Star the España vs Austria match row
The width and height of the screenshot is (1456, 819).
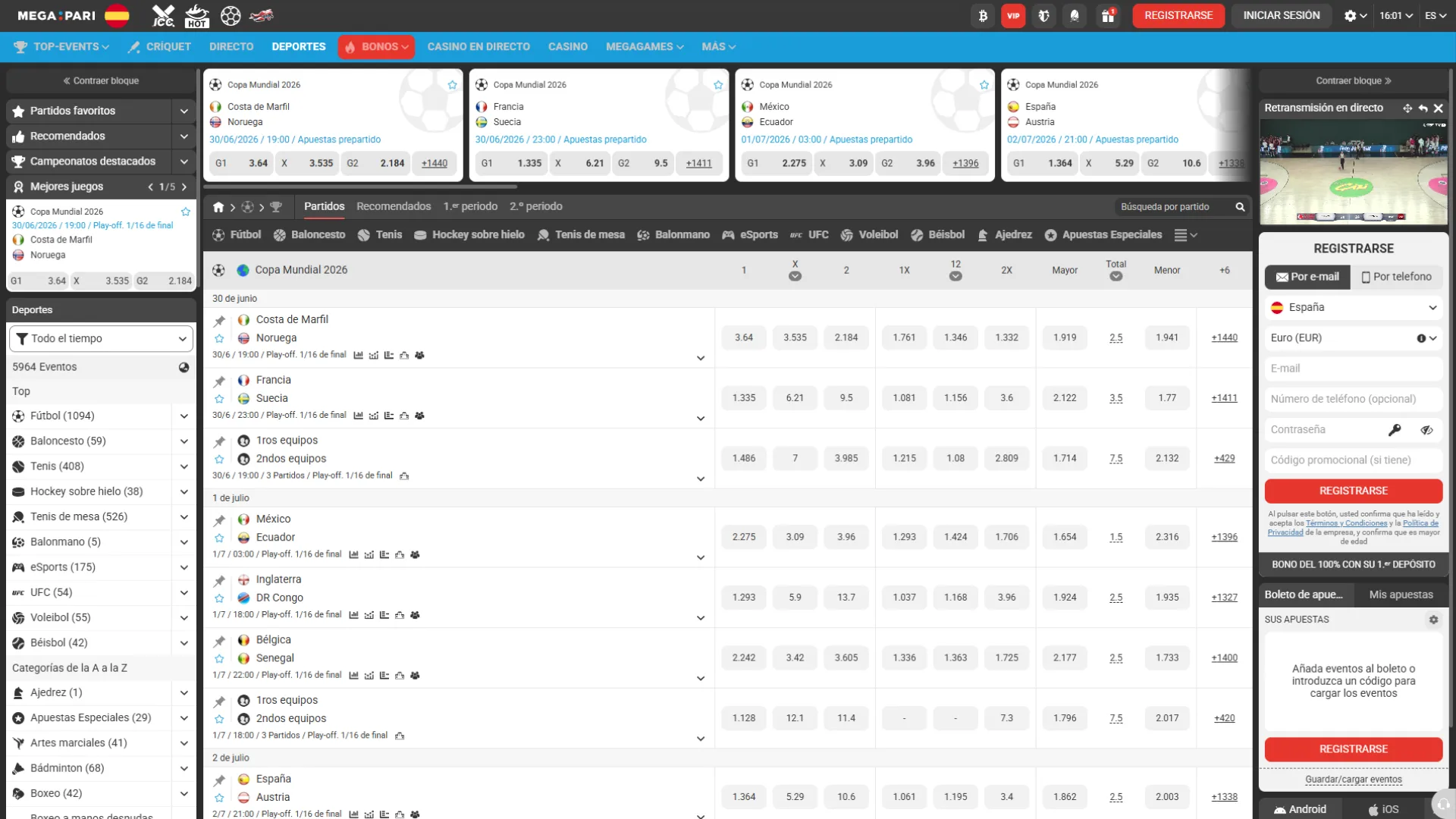click(219, 798)
